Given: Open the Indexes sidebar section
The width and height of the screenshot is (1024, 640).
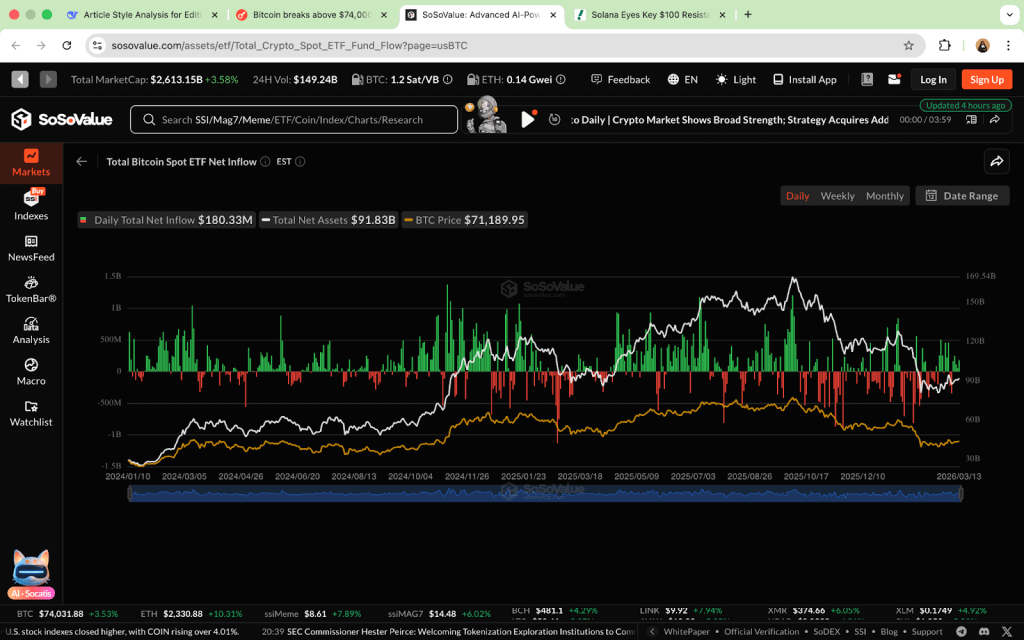Looking at the screenshot, I should [x=31, y=205].
